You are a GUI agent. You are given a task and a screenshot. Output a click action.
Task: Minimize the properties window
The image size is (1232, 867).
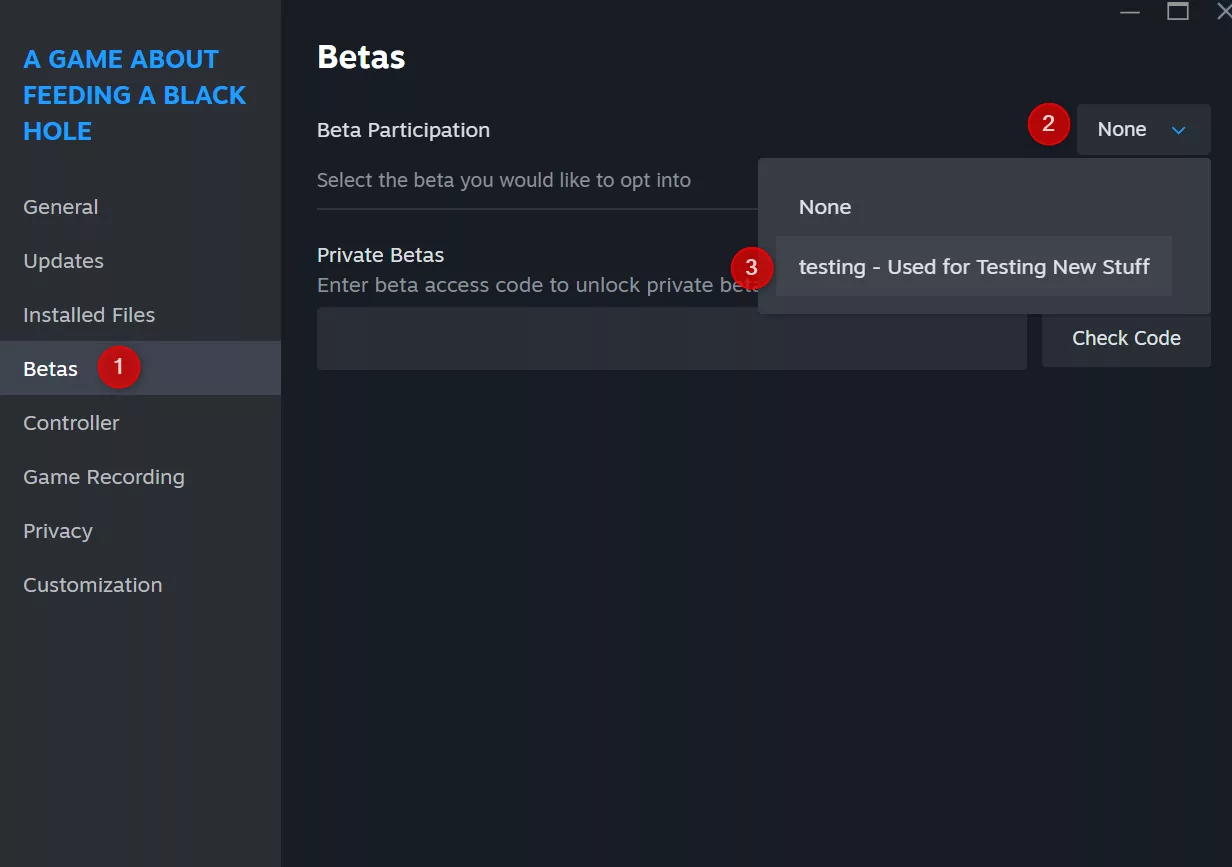pos(1130,12)
